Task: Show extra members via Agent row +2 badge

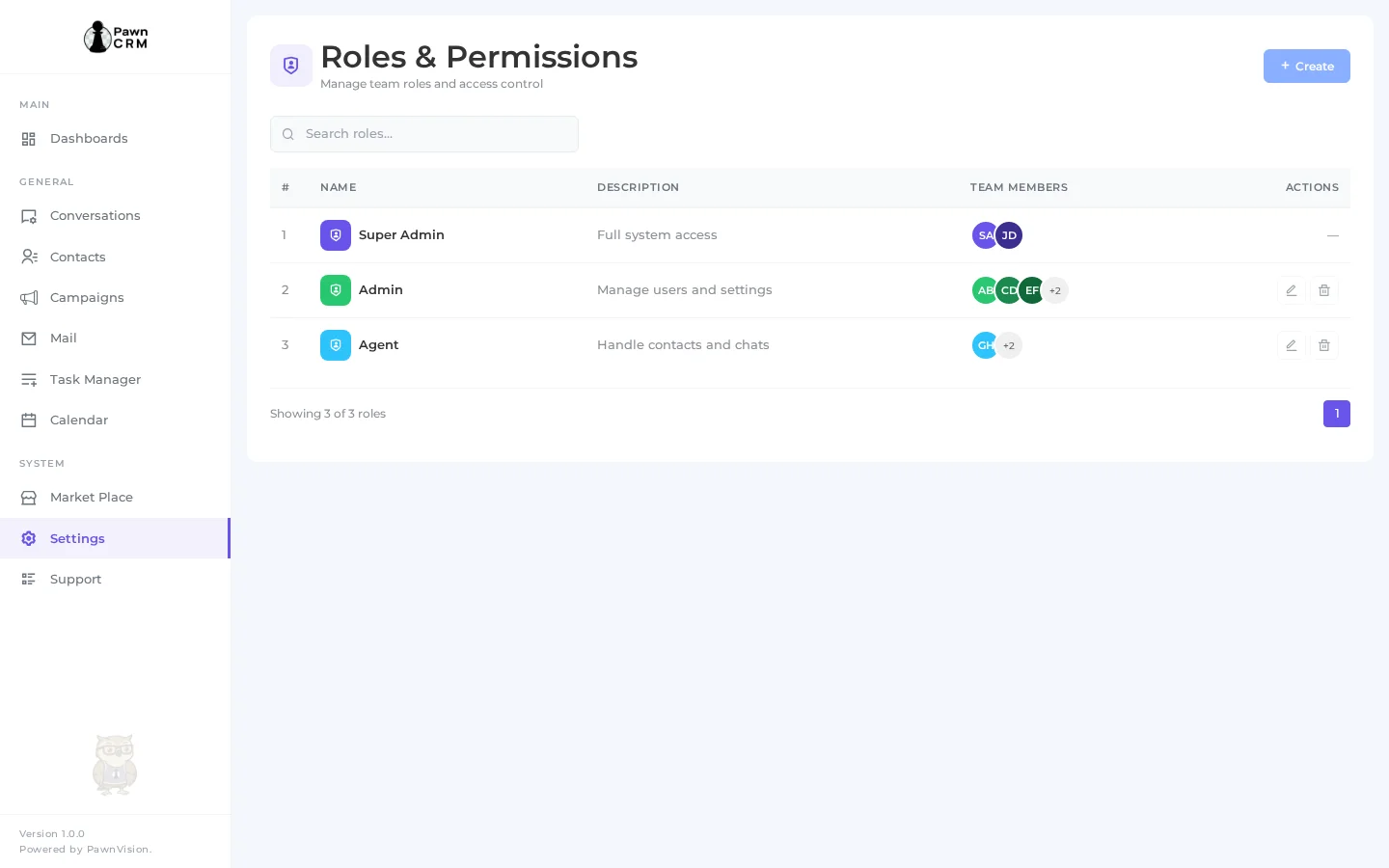Action: [1009, 345]
